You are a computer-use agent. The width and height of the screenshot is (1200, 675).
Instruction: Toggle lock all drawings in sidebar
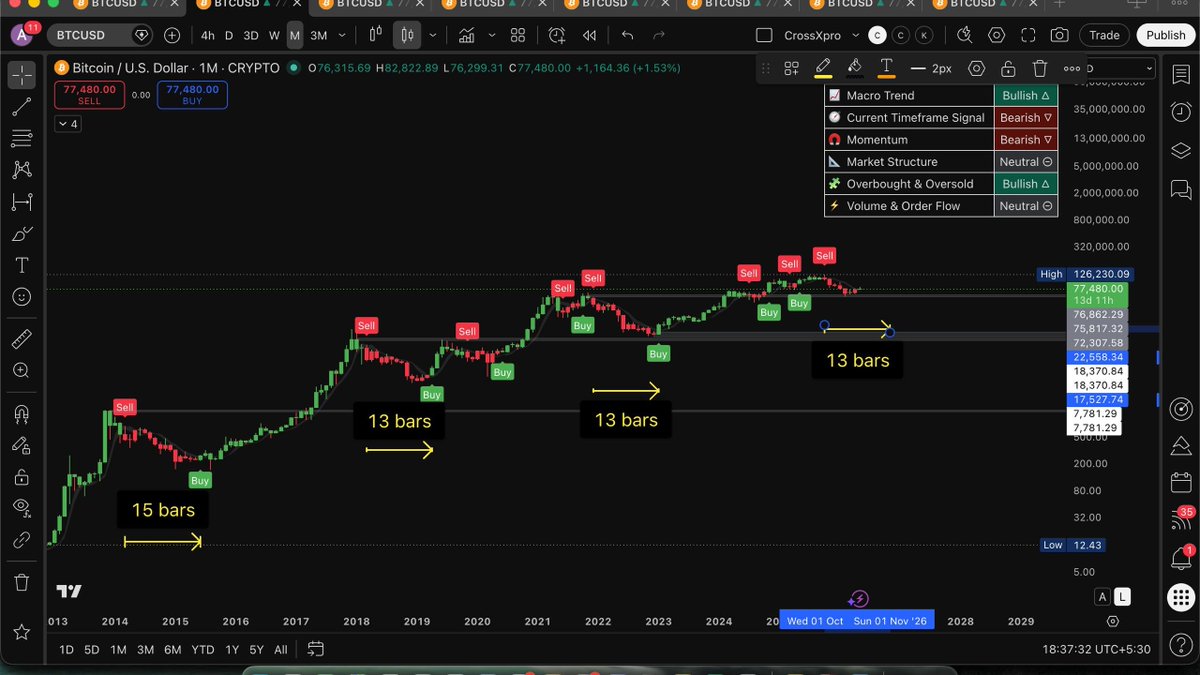(x=21, y=476)
